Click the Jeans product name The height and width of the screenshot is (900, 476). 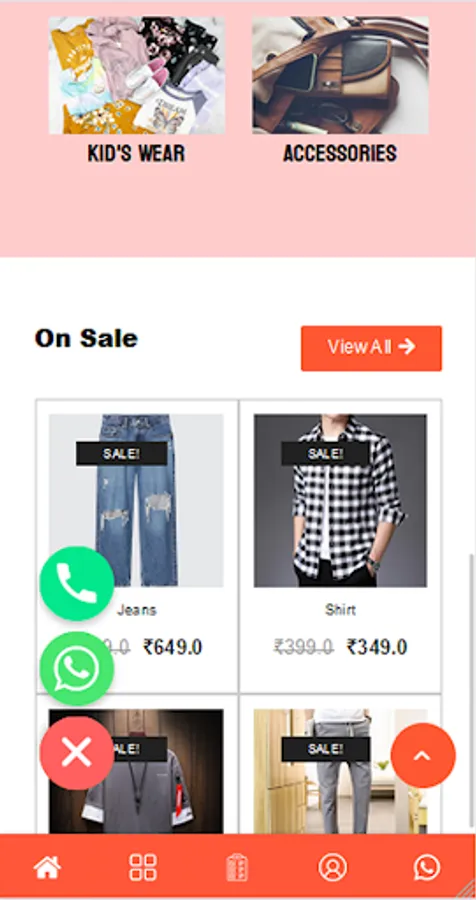tap(137, 610)
